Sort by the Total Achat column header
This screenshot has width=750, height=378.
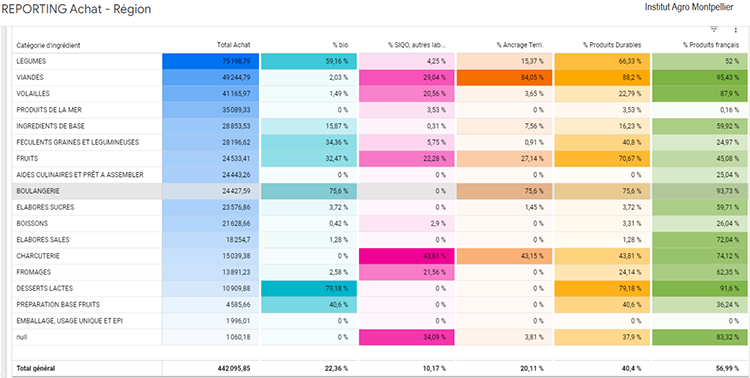point(233,45)
